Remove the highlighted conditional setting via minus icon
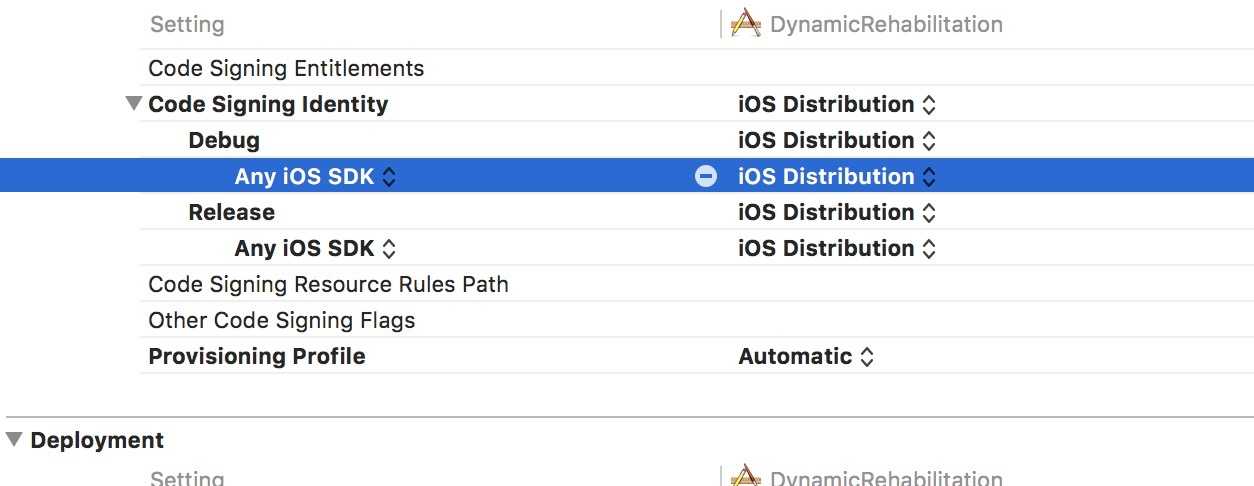Viewport: 1254px width, 486px height. [706, 176]
